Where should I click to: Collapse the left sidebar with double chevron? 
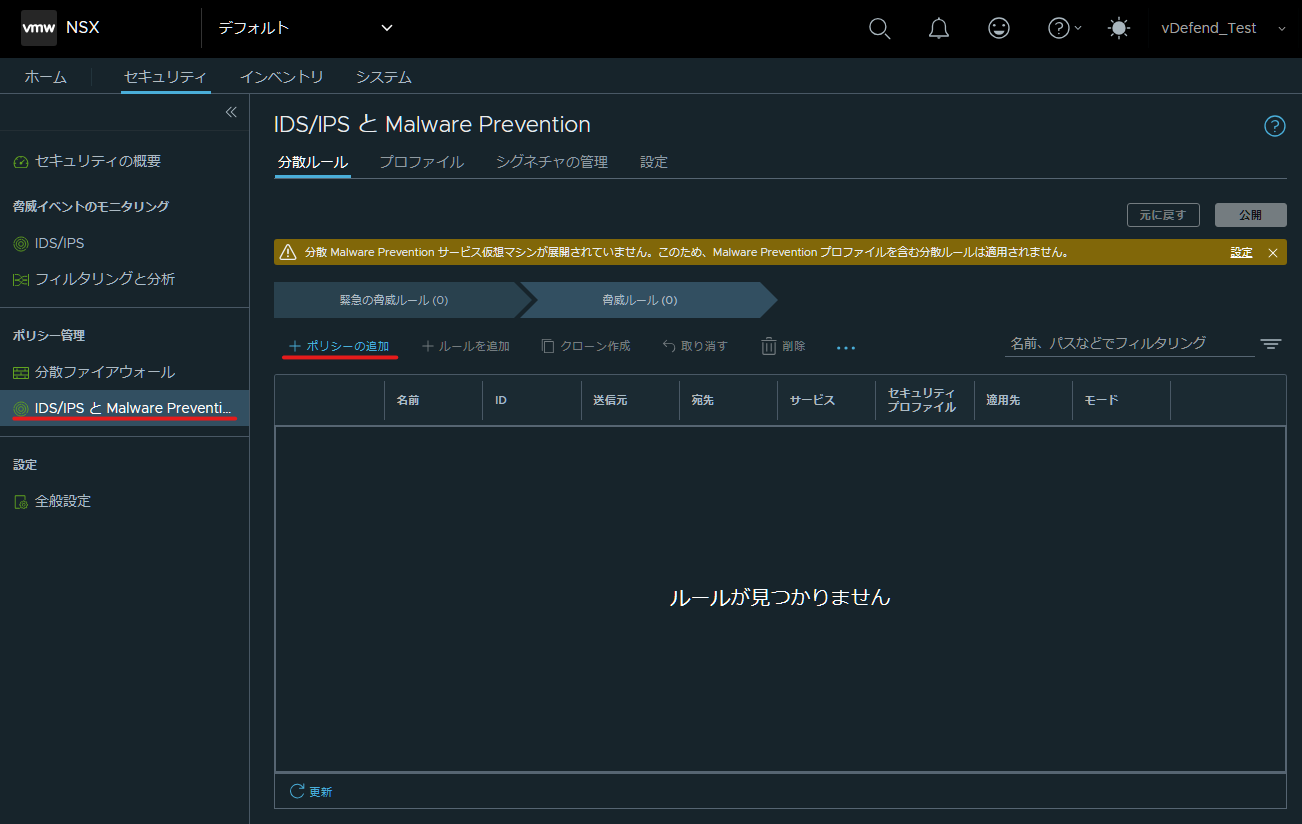tap(231, 112)
